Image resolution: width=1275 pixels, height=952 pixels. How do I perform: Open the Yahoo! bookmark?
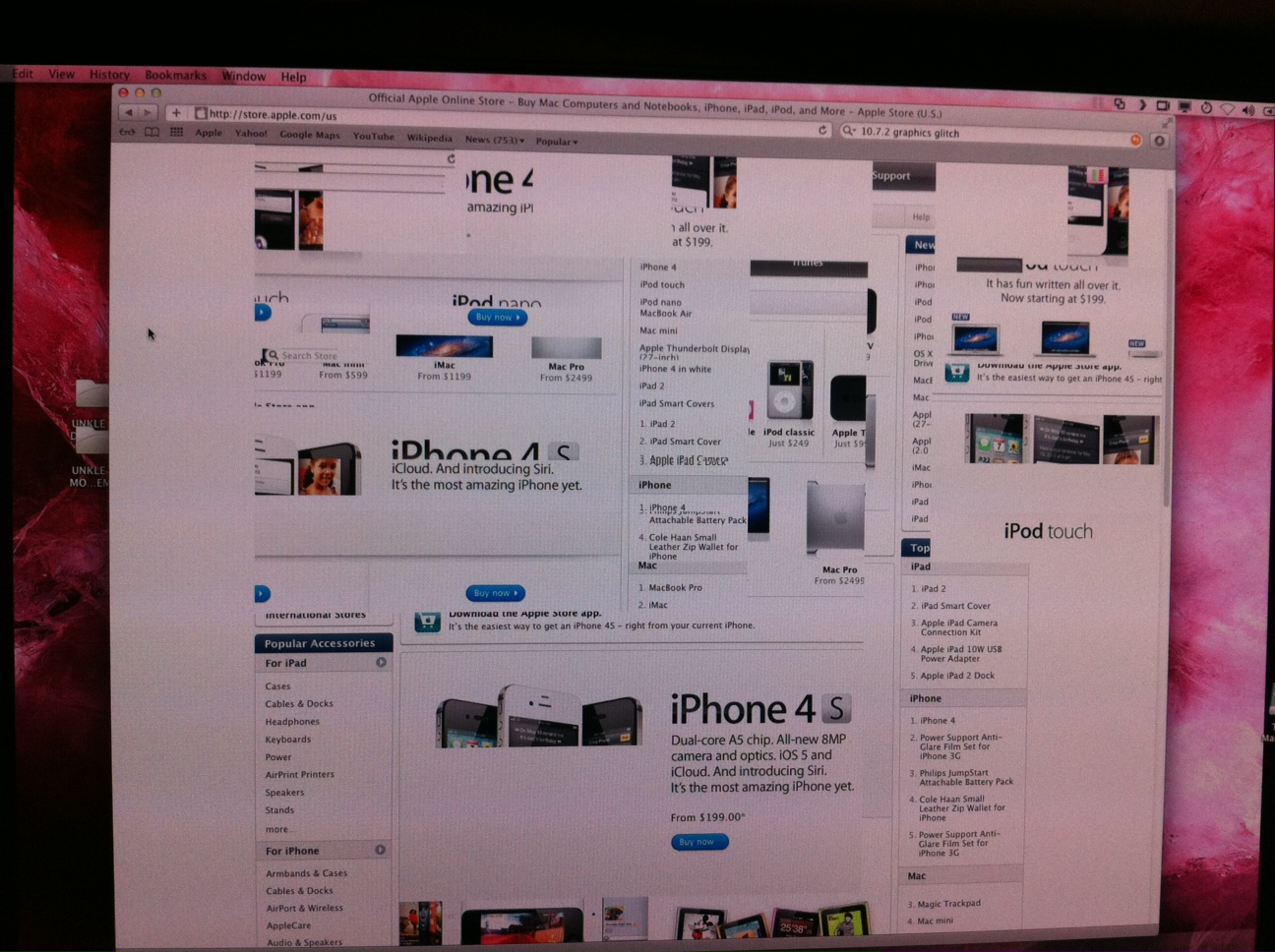pyautogui.click(x=251, y=134)
